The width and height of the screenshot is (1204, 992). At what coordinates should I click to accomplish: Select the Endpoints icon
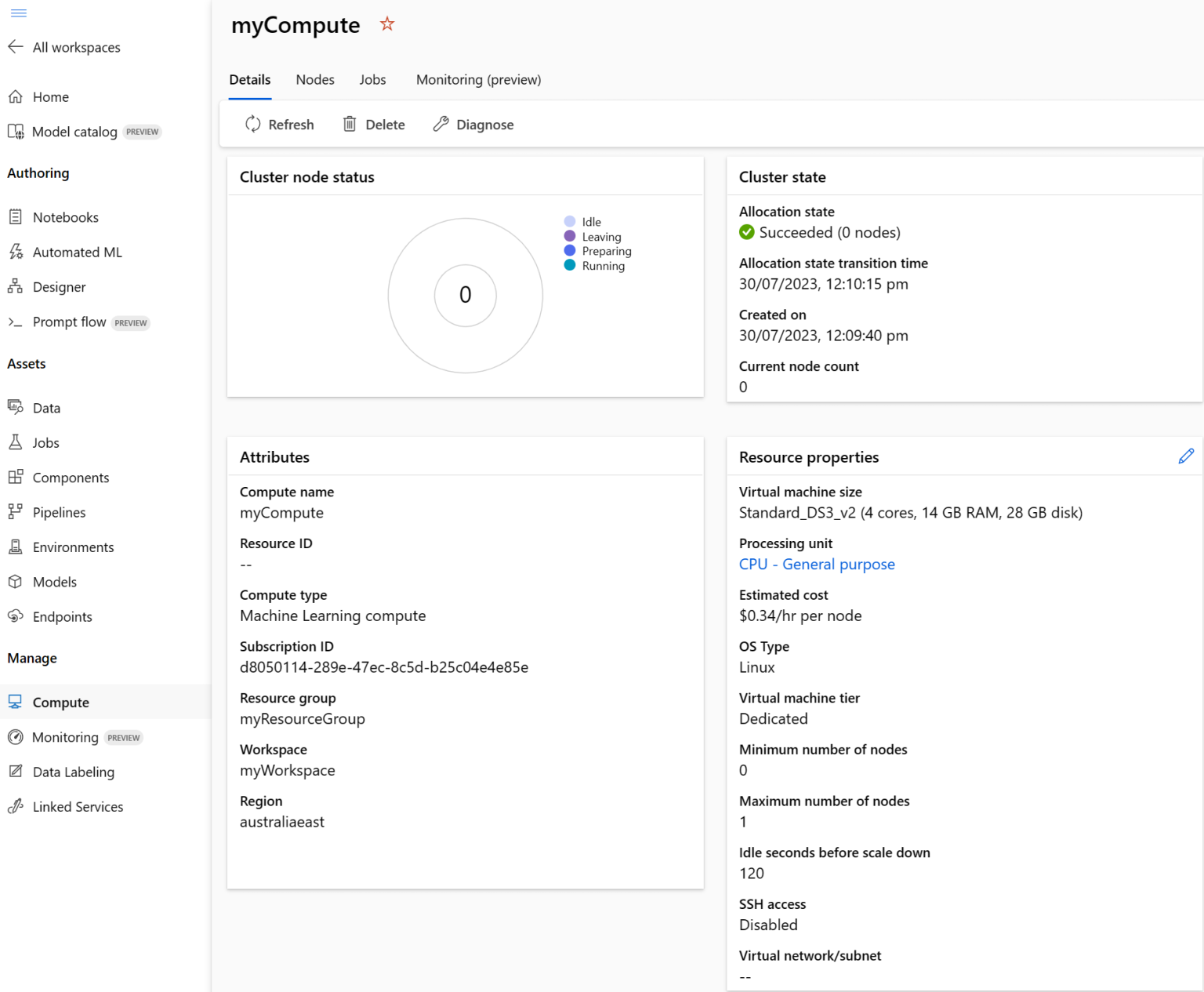tap(16, 616)
